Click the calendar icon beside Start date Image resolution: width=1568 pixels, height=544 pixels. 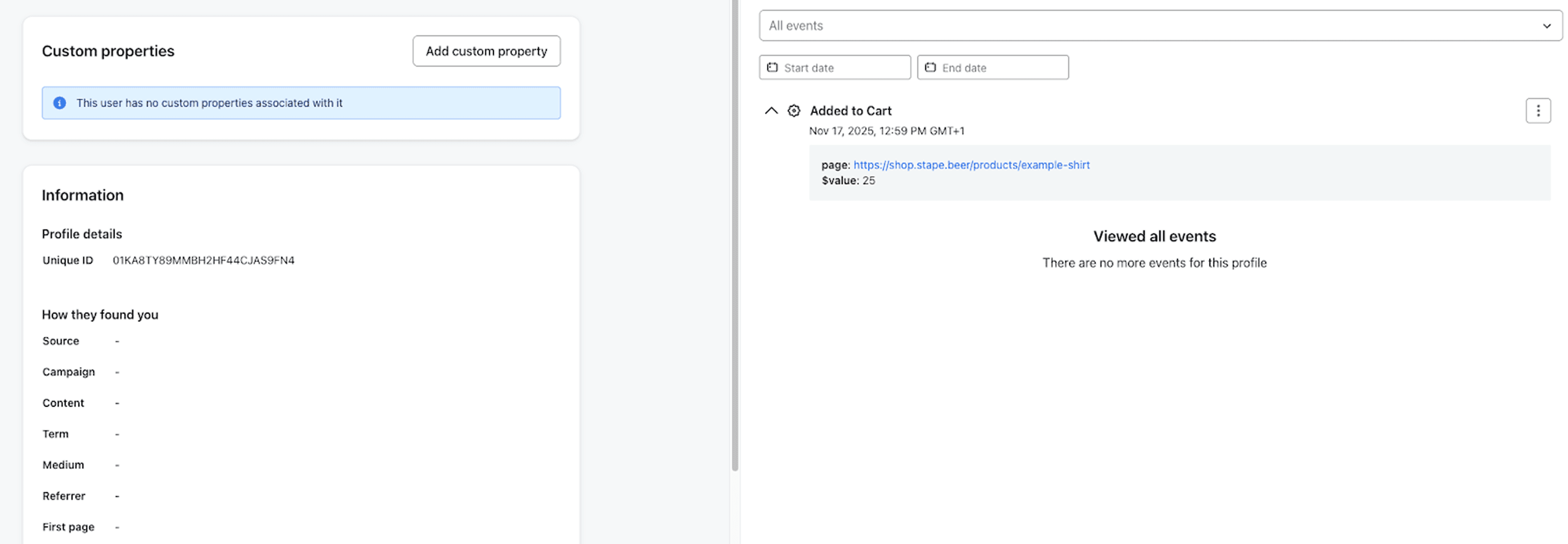[x=772, y=68]
